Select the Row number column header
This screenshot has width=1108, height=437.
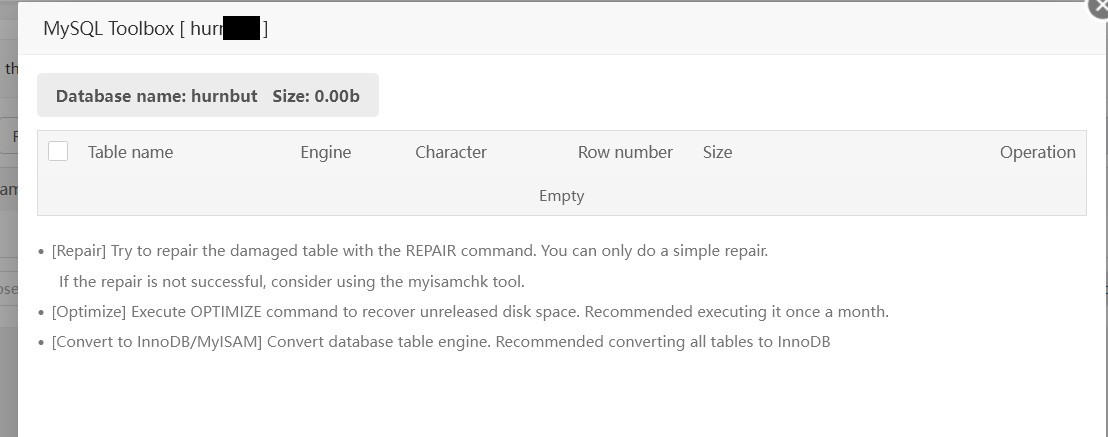tap(625, 152)
